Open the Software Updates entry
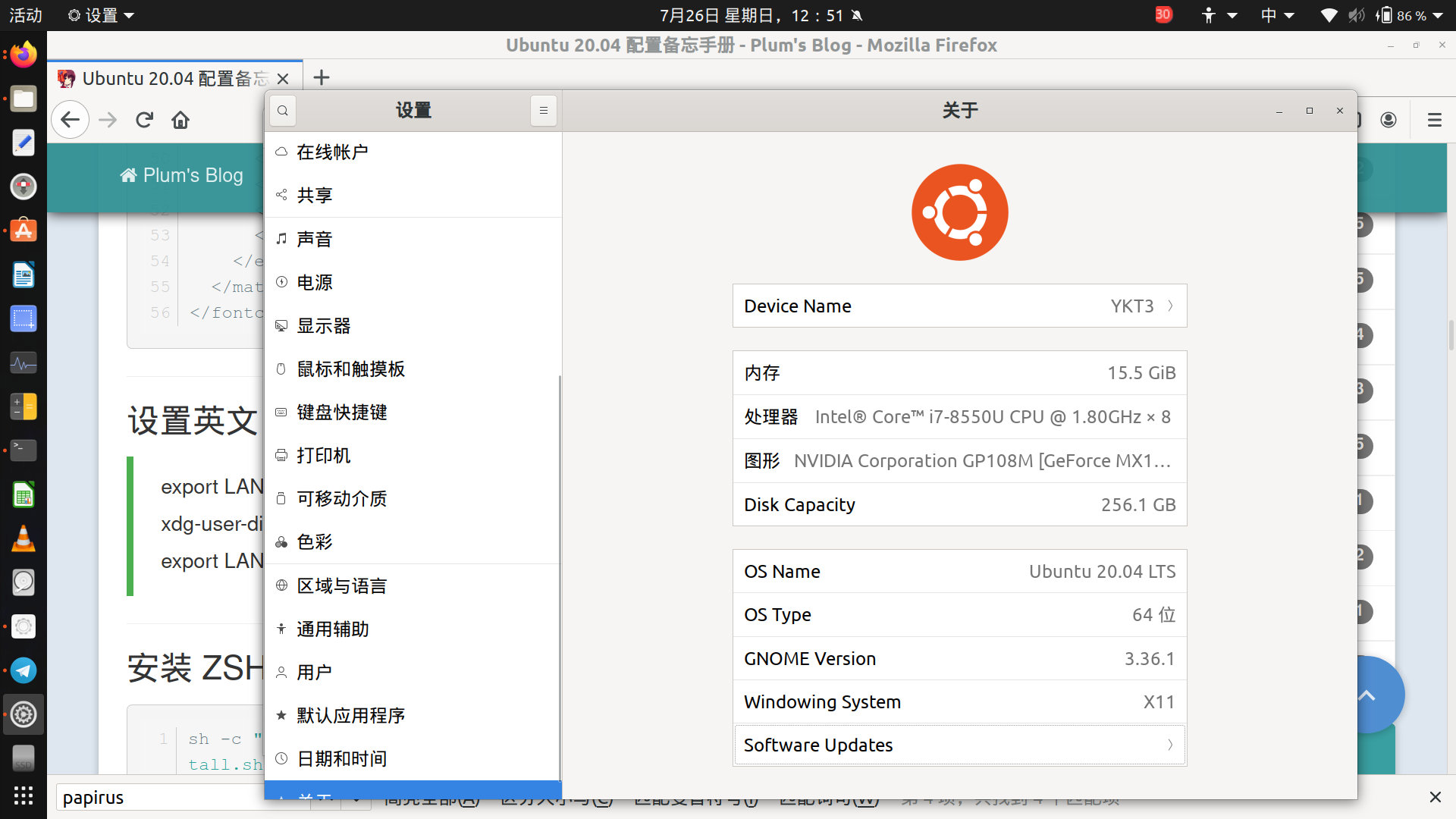 [x=959, y=745]
